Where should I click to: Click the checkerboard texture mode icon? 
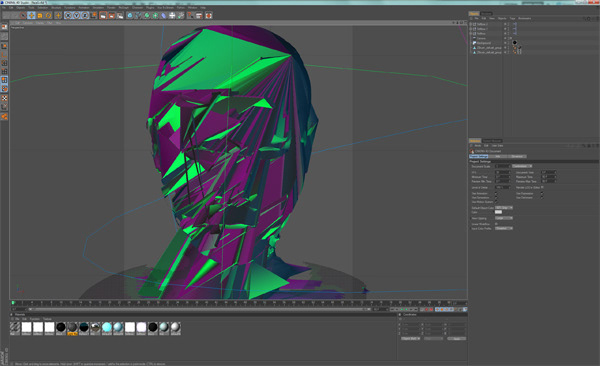click(x=4, y=98)
